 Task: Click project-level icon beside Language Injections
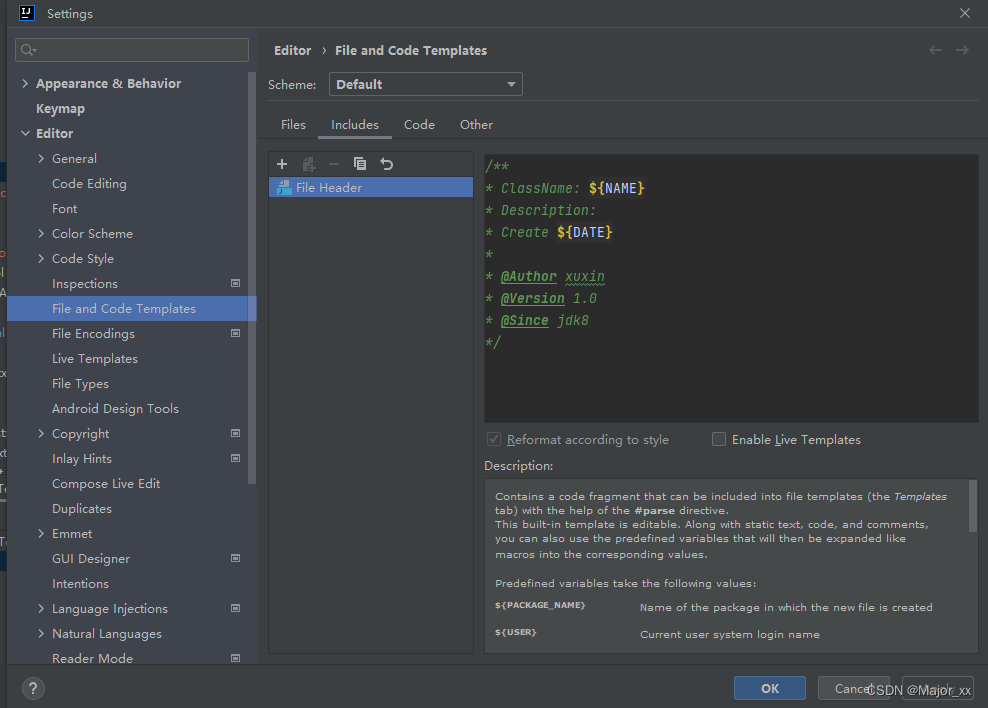(x=236, y=608)
